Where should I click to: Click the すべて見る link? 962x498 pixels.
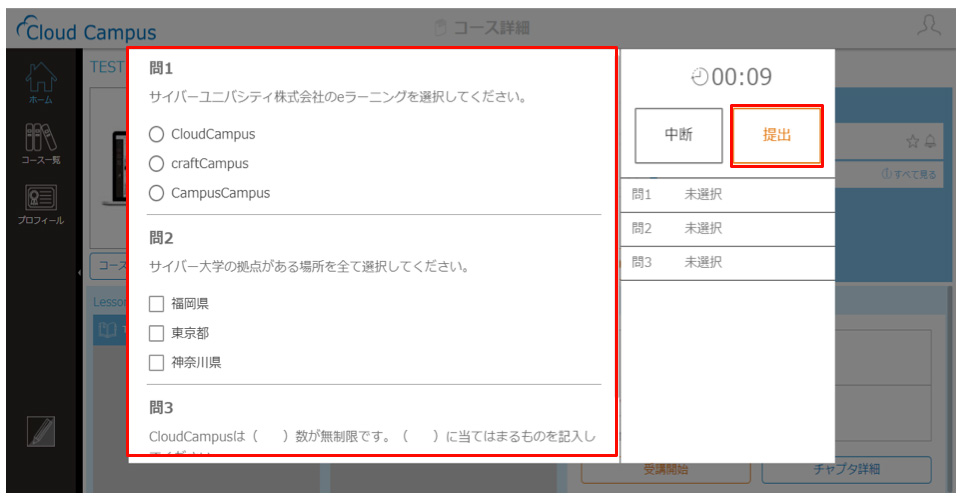pos(909,175)
